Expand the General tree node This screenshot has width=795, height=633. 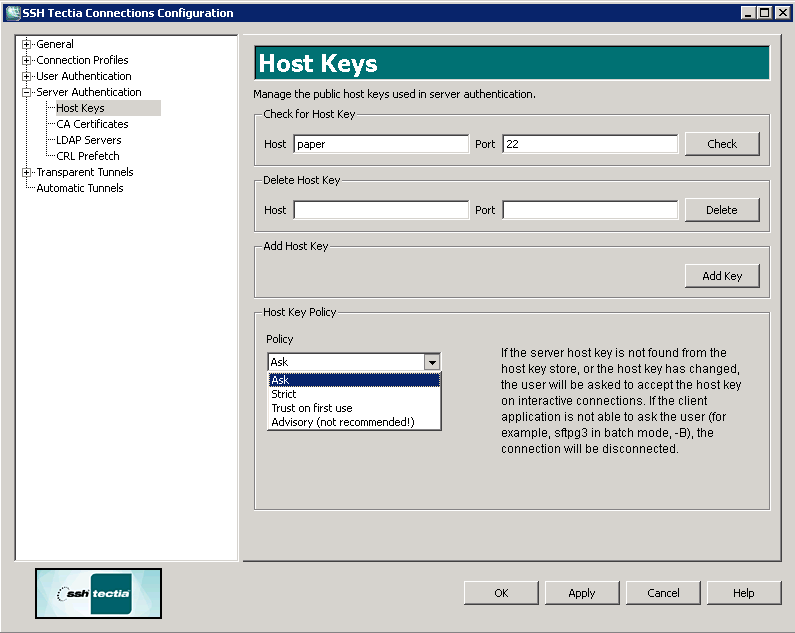pos(26,44)
